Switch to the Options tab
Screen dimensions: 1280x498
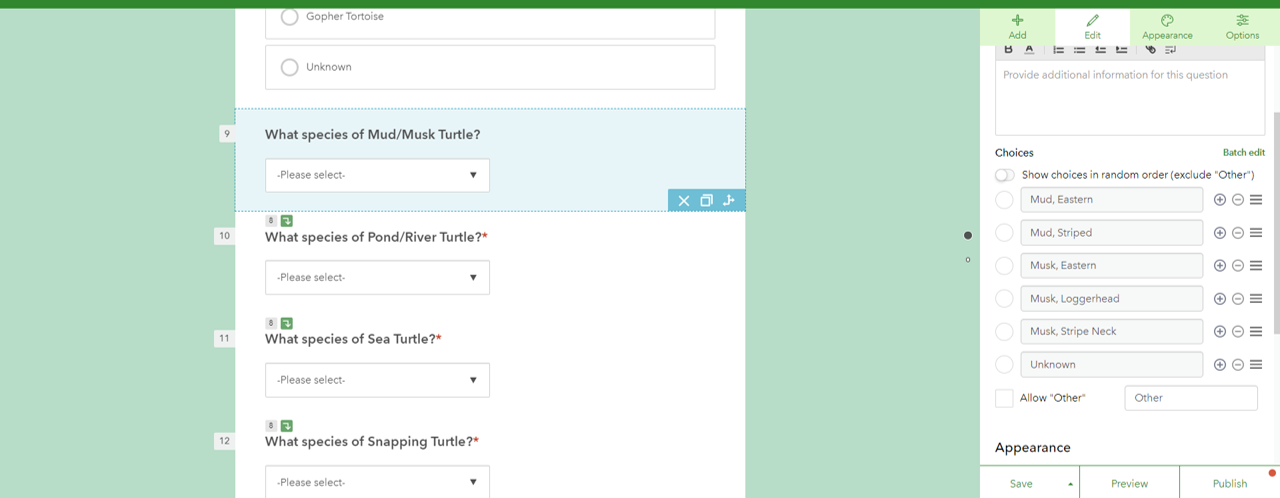[x=1242, y=27]
